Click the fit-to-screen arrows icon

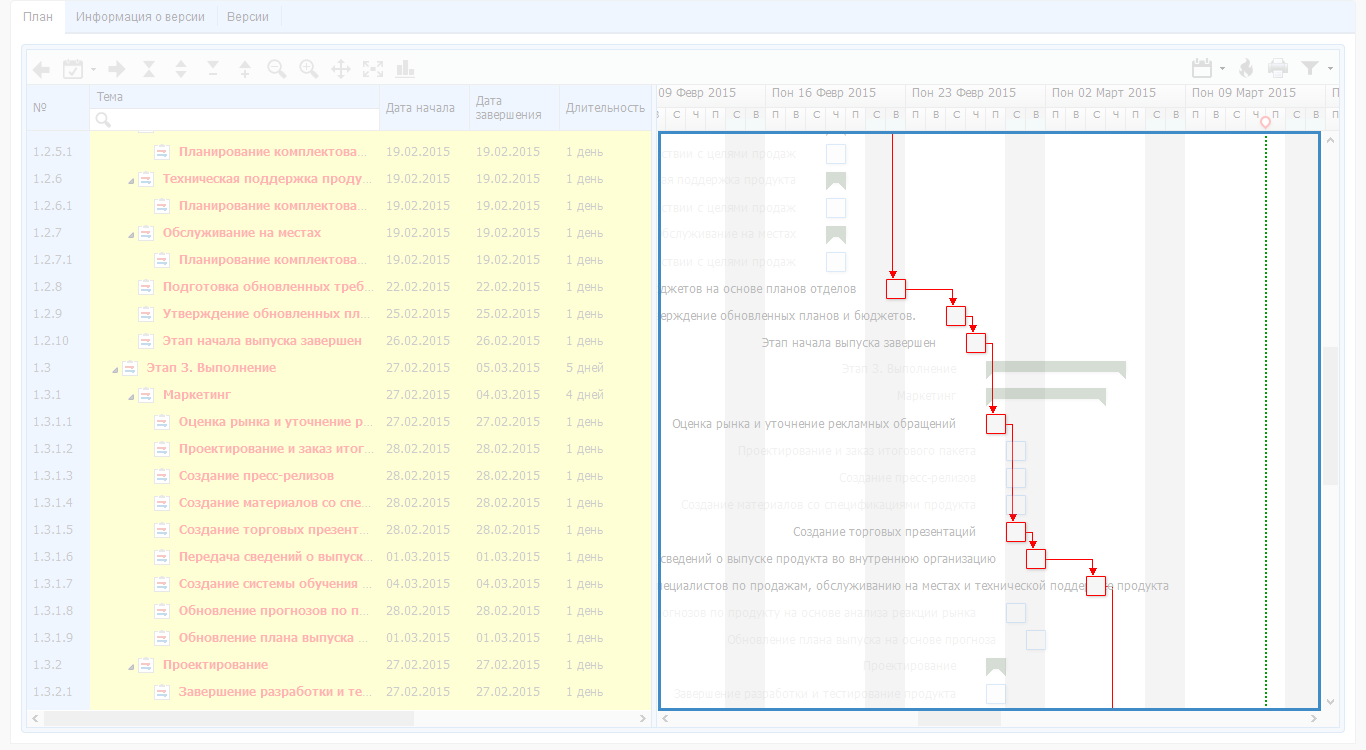coord(373,69)
